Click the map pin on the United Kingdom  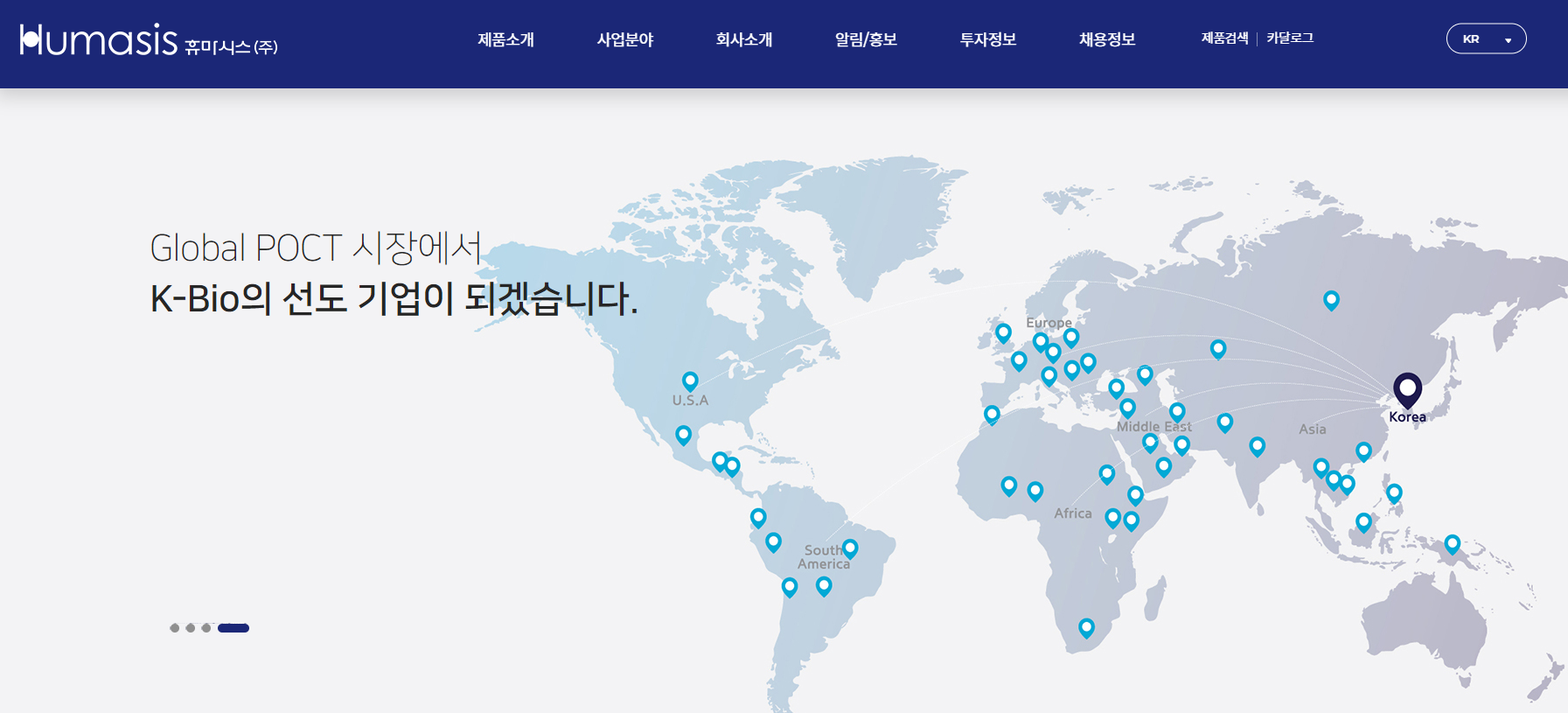[x=1003, y=332]
